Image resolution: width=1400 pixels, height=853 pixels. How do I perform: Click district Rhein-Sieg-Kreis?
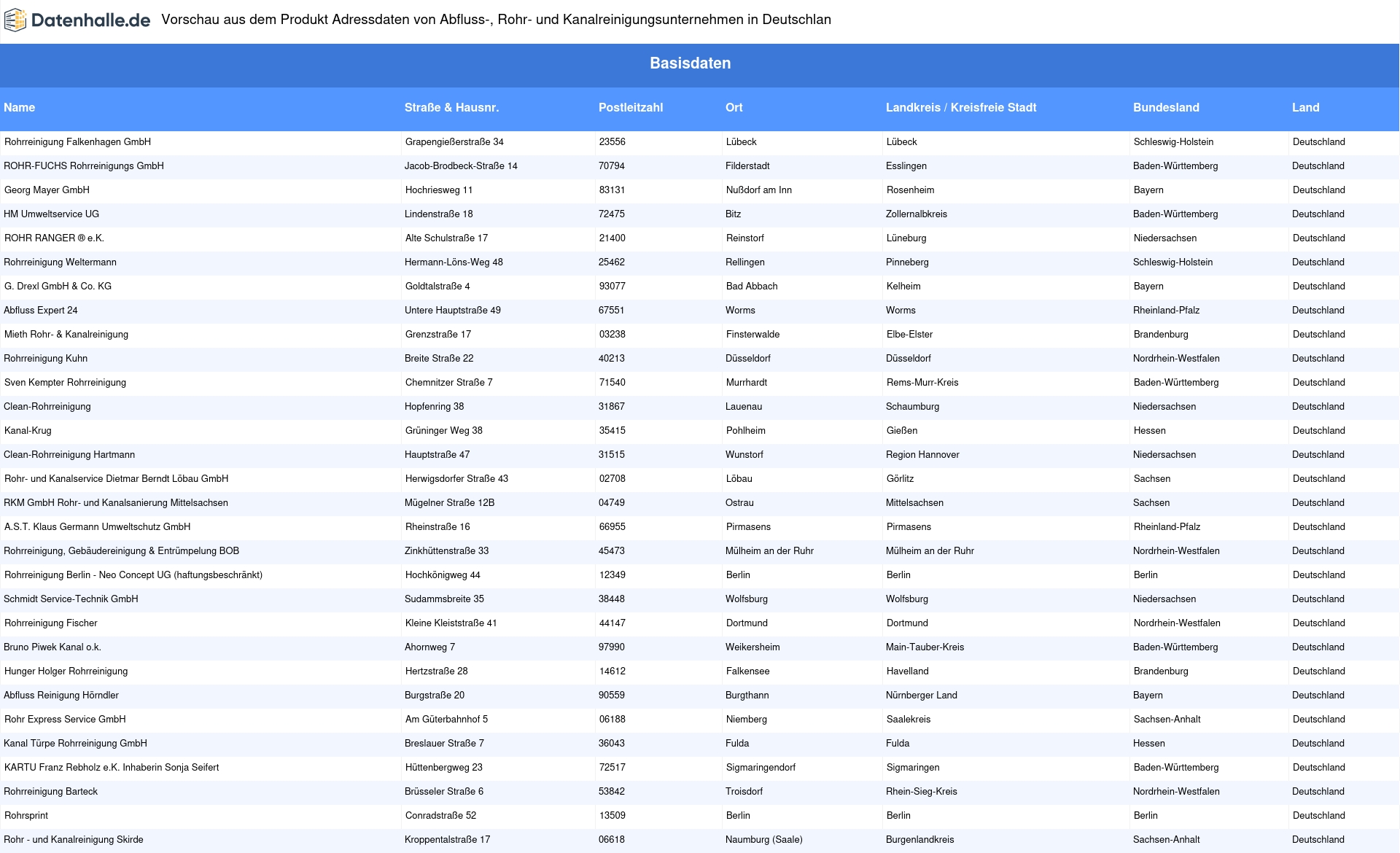pos(922,792)
